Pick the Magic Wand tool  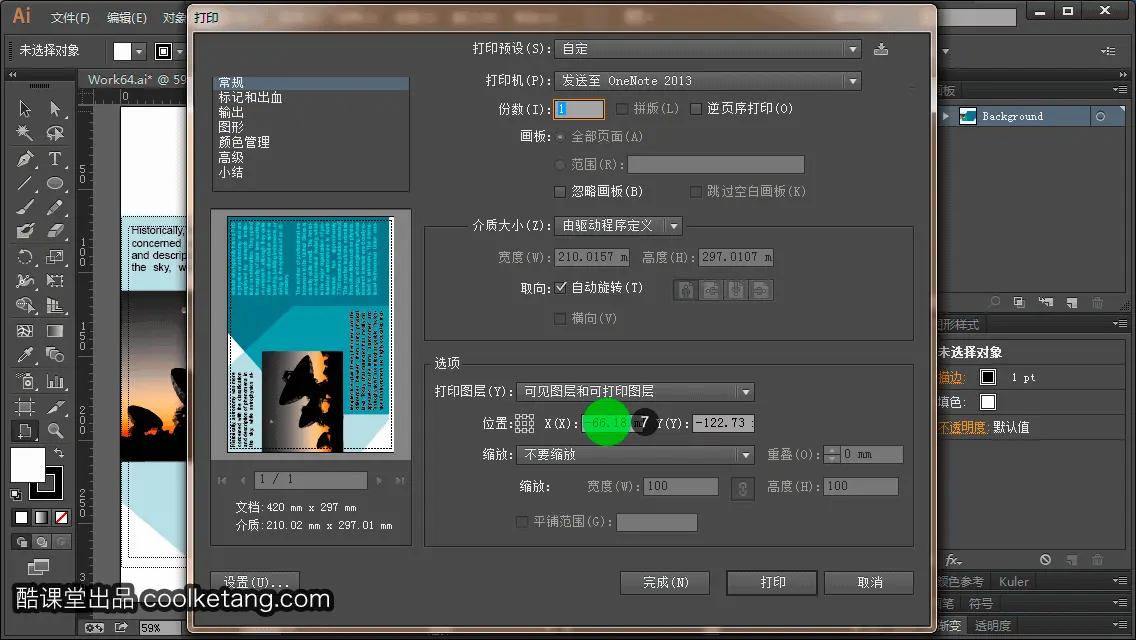pyautogui.click(x=25, y=133)
